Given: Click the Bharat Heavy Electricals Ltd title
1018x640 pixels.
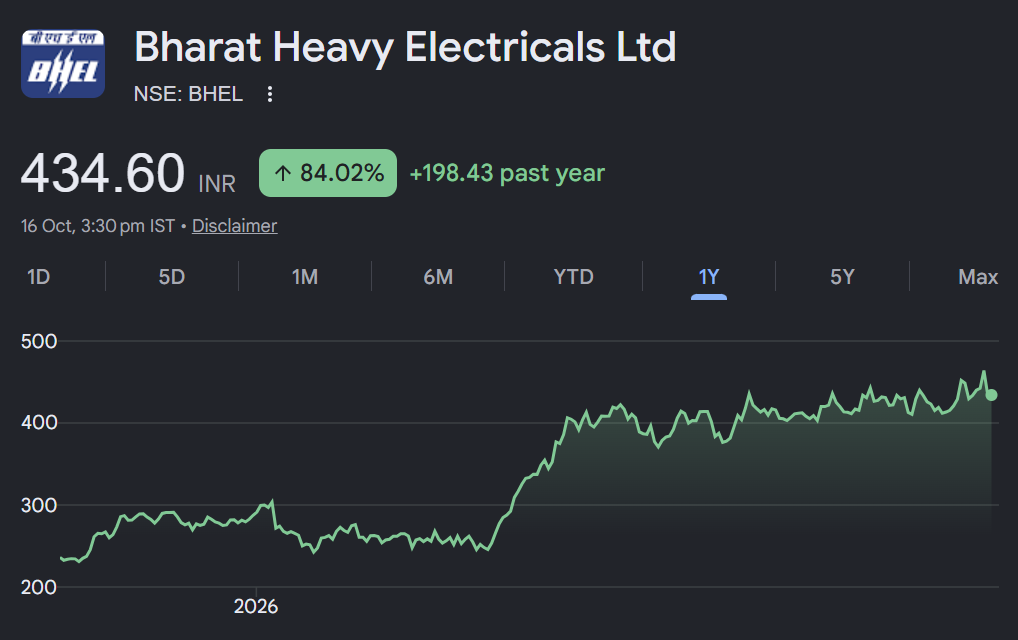Looking at the screenshot, I should click(x=405, y=47).
